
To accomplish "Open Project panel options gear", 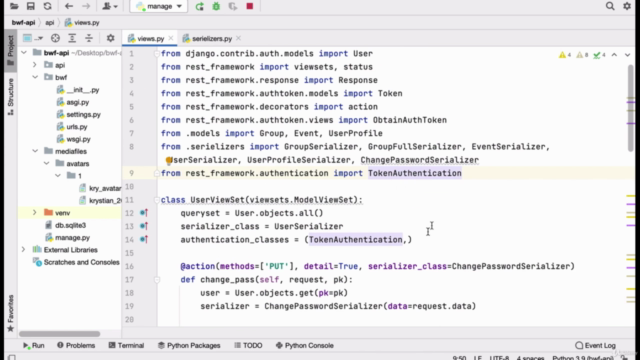I will (x=110, y=38).
